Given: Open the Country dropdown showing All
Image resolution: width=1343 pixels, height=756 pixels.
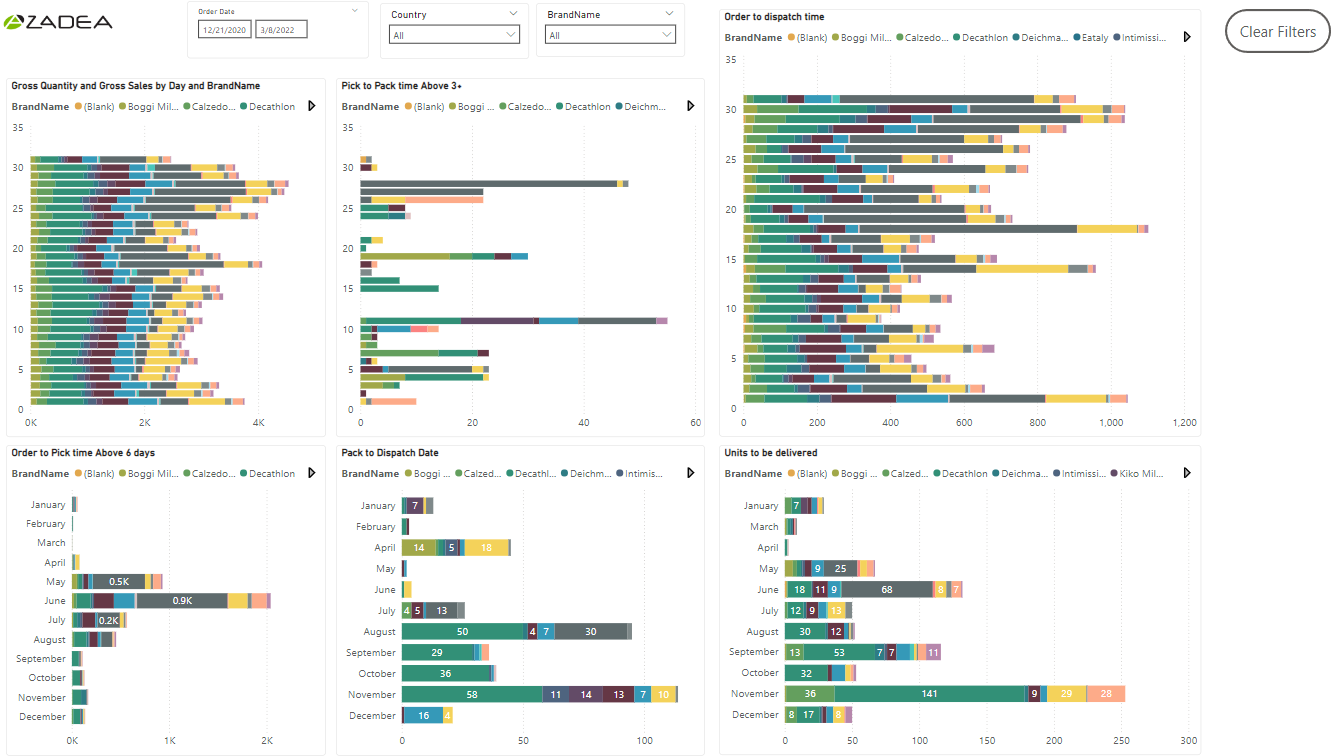Looking at the screenshot, I should pos(454,35).
